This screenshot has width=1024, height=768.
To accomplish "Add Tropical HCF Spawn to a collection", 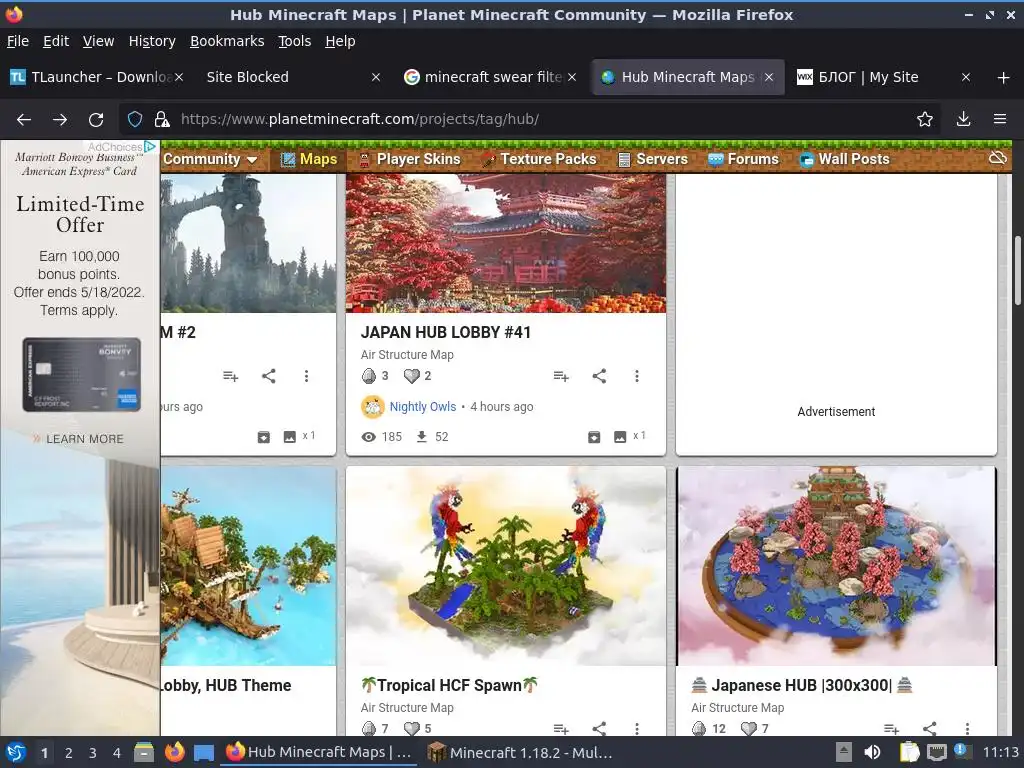I will point(560,729).
